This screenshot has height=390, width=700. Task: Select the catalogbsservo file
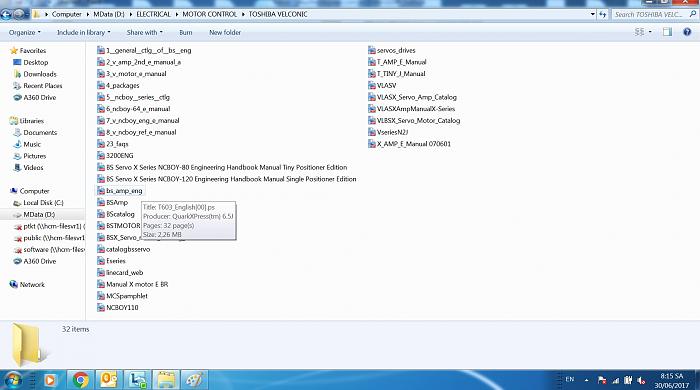pos(124,249)
